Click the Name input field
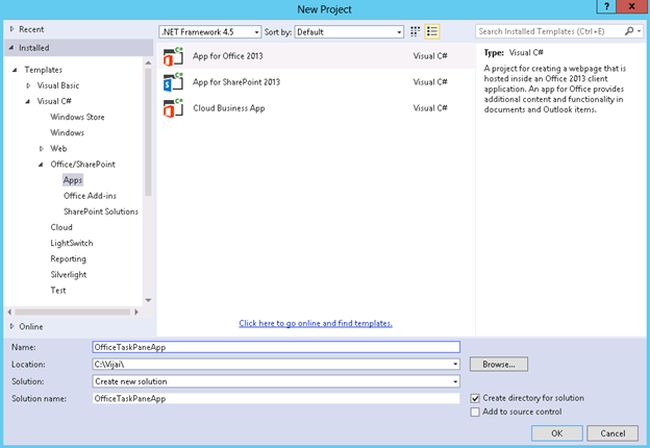The height and width of the screenshot is (448, 650). coord(276,347)
